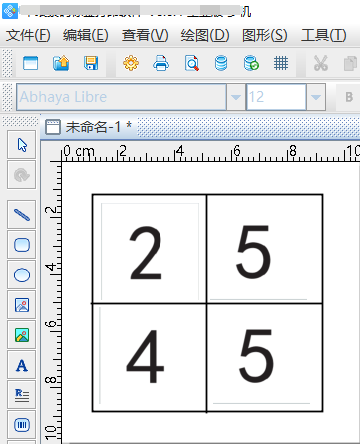Image resolution: width=360 pixels, height=444 pixels.
Task: Save document with floppy disk icon
Action: coord(91,63)
